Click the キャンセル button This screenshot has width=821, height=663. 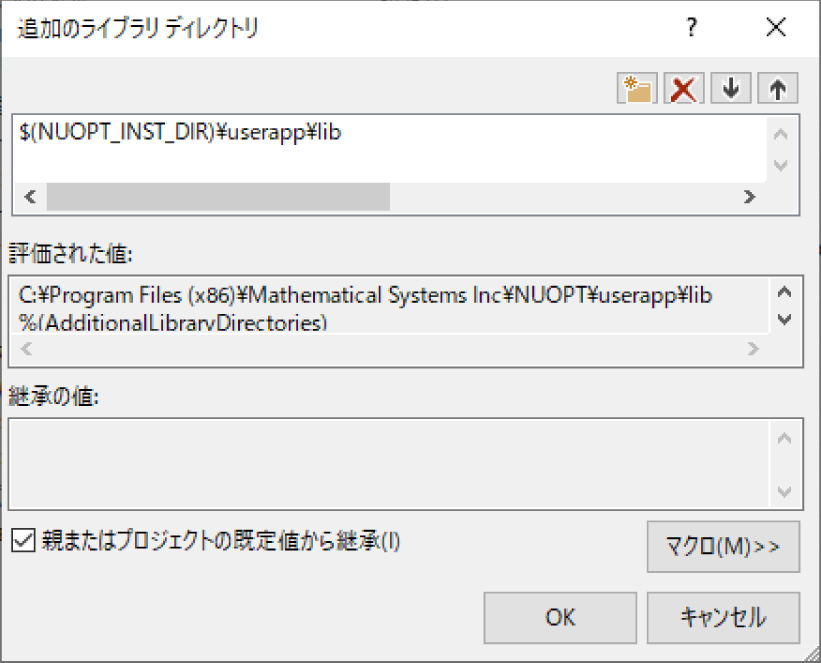[x=723, y=617]
